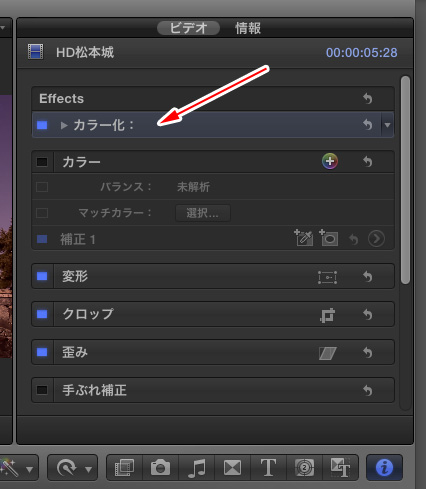Toggle the カラー化 effect checkbox
Screen dimensions: 426x489
pyautogui.click(x=42, y=125)
